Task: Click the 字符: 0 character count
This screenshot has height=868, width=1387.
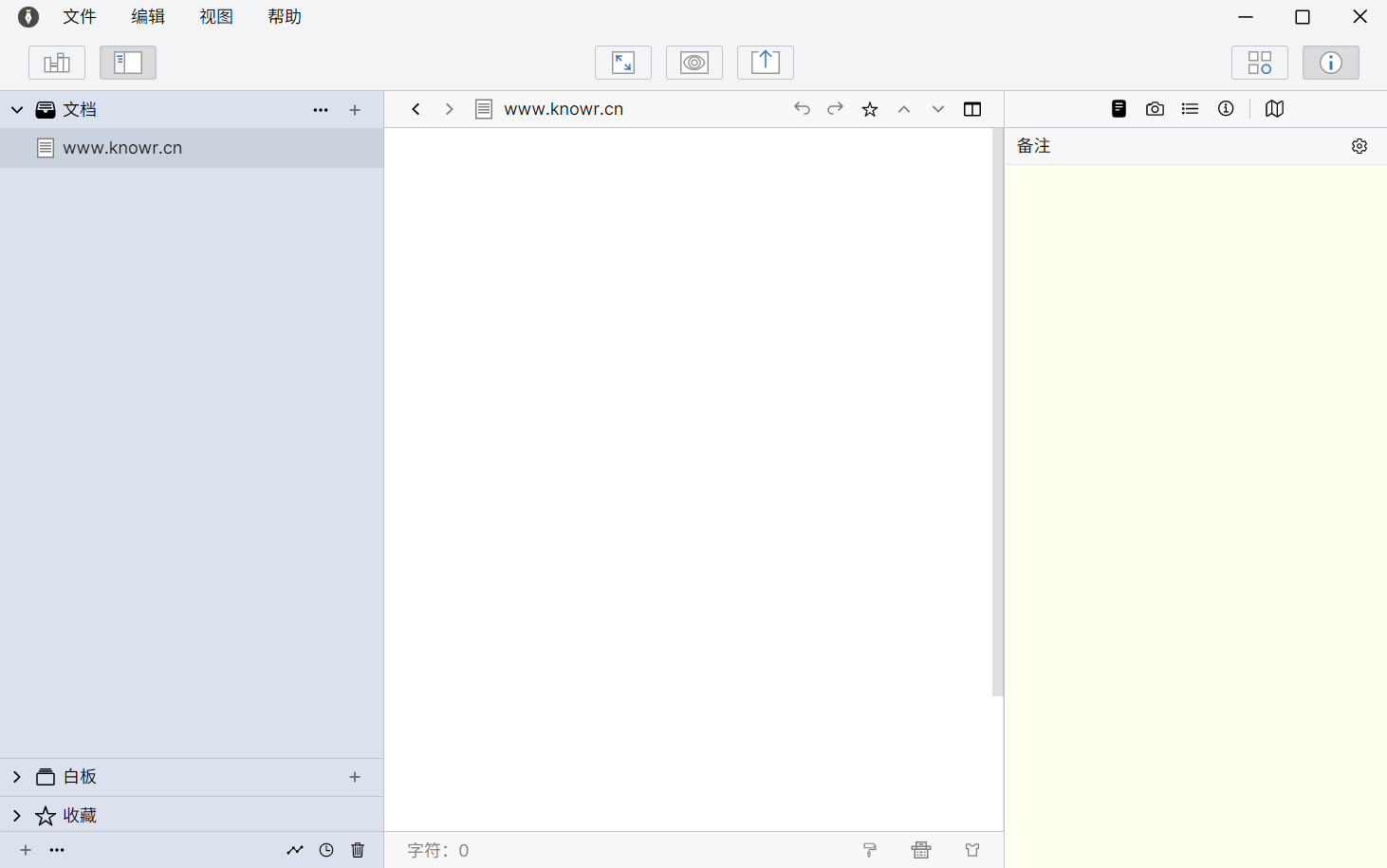Action: [x=438, y=851]
